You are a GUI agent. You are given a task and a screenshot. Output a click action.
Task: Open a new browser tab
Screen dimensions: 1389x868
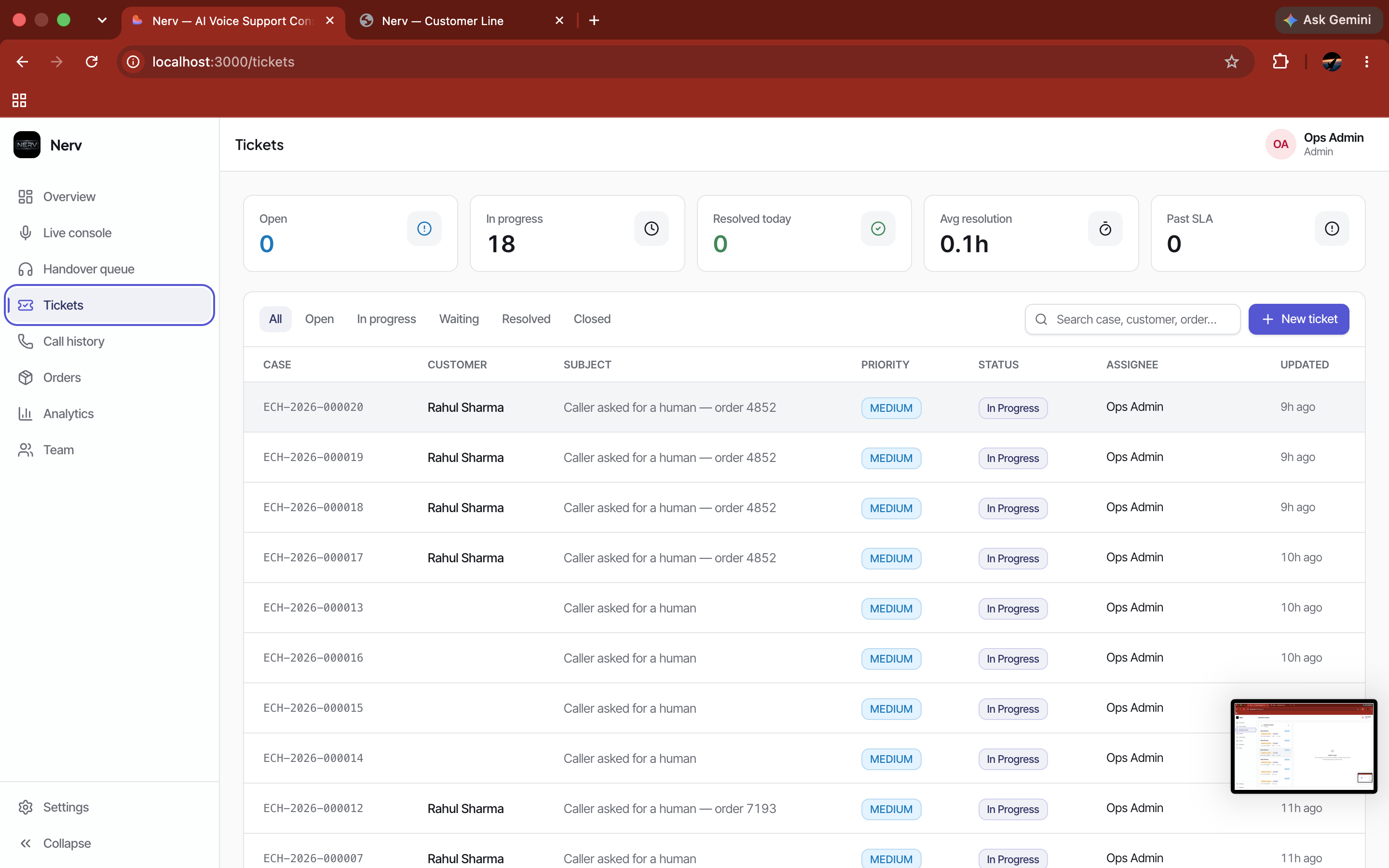[x=594, y=21]
